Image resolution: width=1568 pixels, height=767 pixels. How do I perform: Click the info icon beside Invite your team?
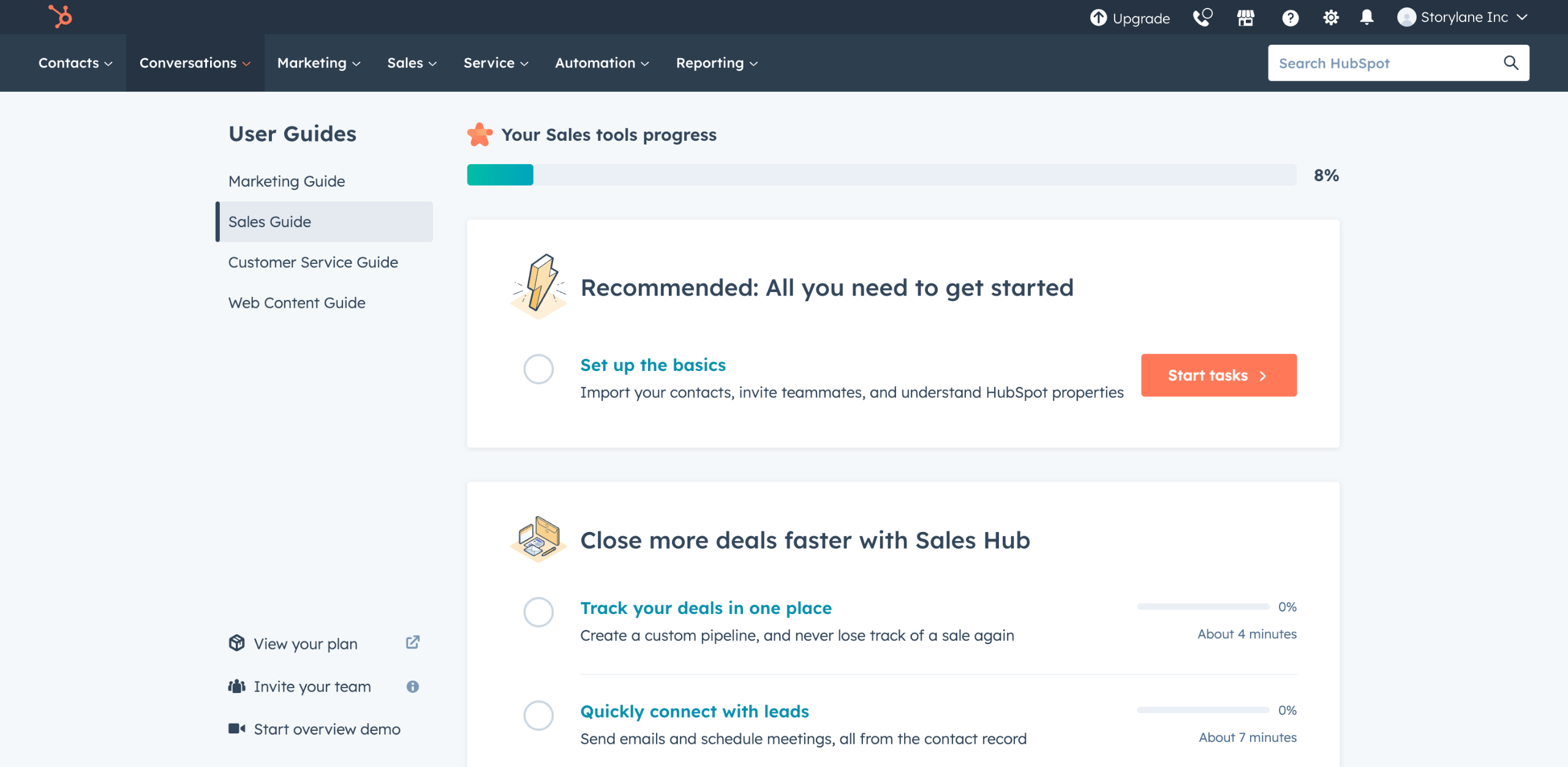click(413, 686)
